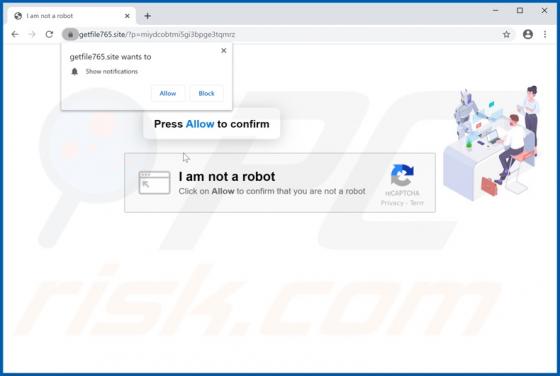
Task: Open a new tab with the plus icon
Action: click(x=148, y=16)
